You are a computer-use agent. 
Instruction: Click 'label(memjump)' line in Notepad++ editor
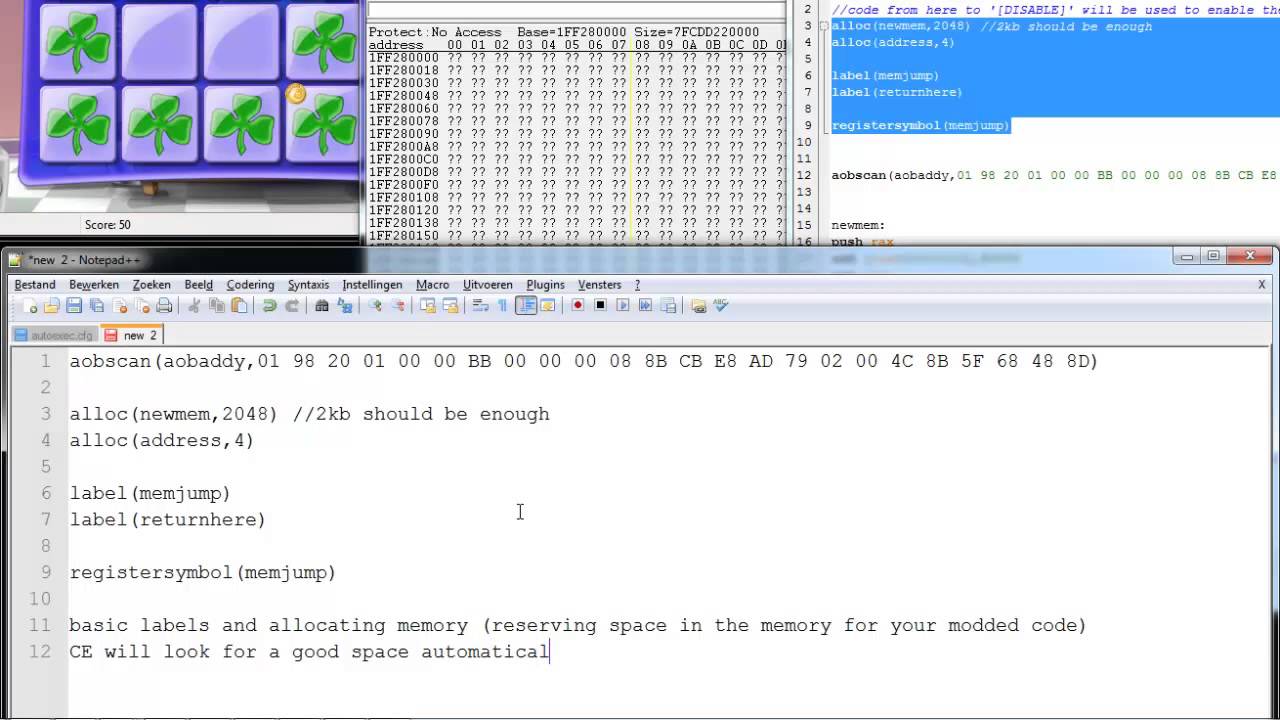150,493
